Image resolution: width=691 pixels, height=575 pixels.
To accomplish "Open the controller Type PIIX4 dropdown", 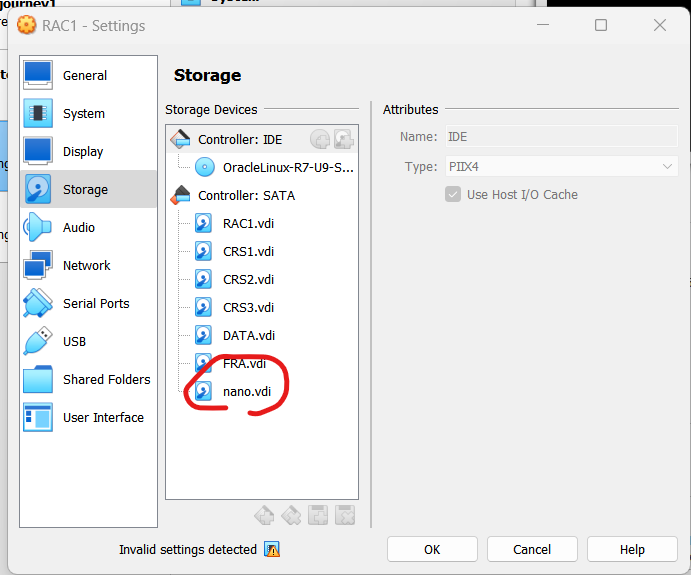I will pyautogui.click(x=561, y=167).
